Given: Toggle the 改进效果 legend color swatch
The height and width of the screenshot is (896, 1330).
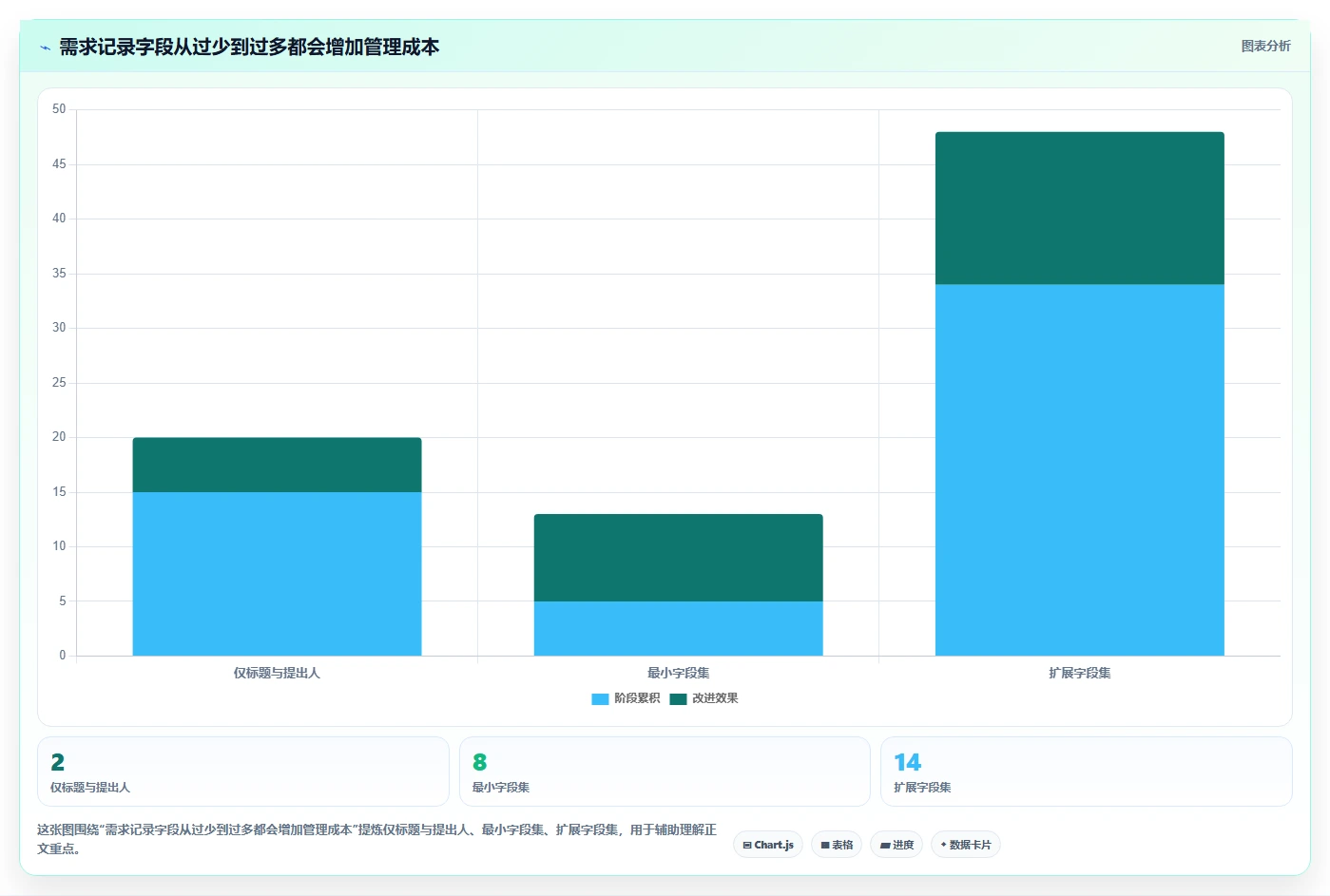Looking at the screenshot, I should pyautogui.click(x=678, y=698).
